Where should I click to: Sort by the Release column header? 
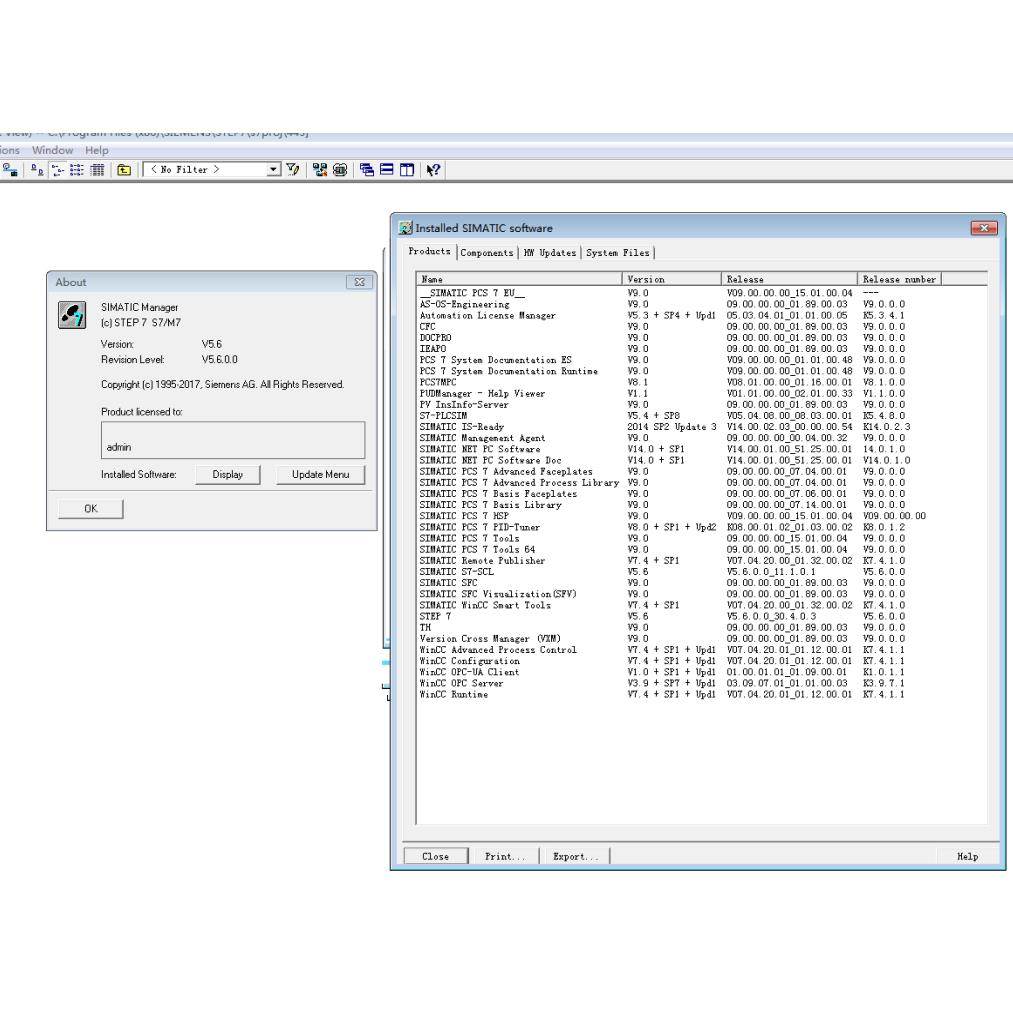tap(789, 279)
